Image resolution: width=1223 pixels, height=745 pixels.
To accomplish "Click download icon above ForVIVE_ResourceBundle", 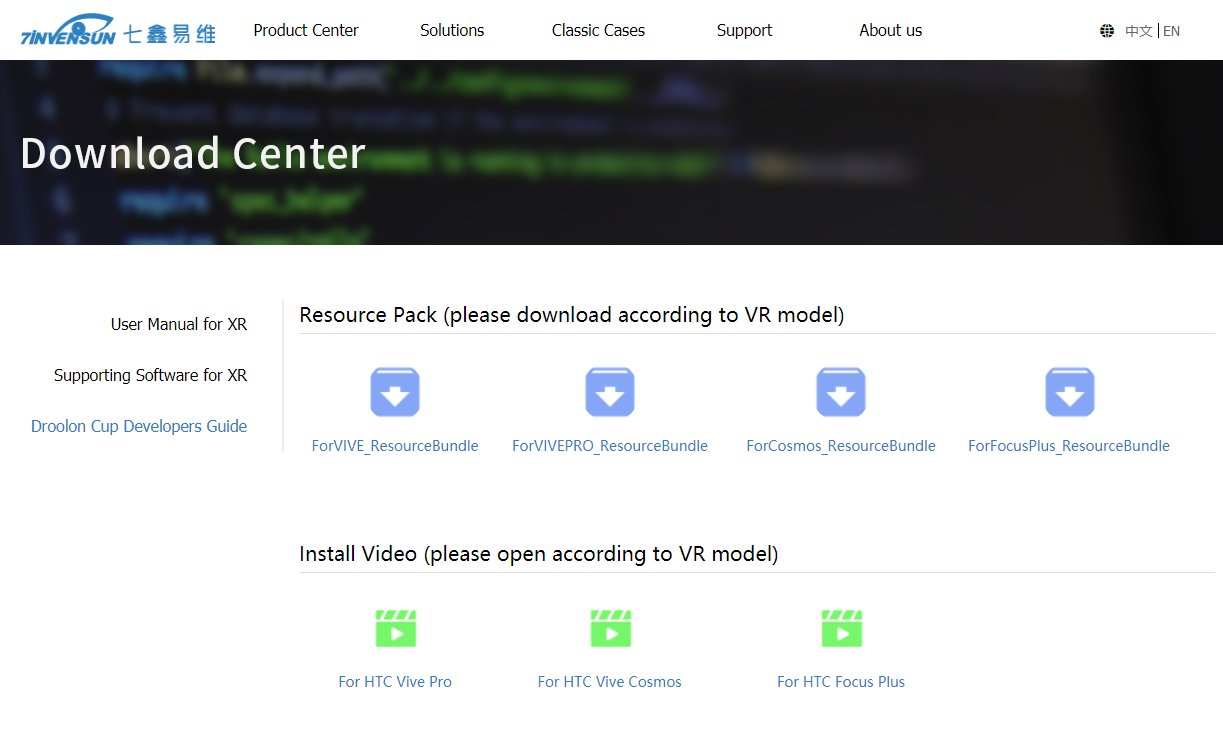I will pyautogui.click(x=395, y=392).
